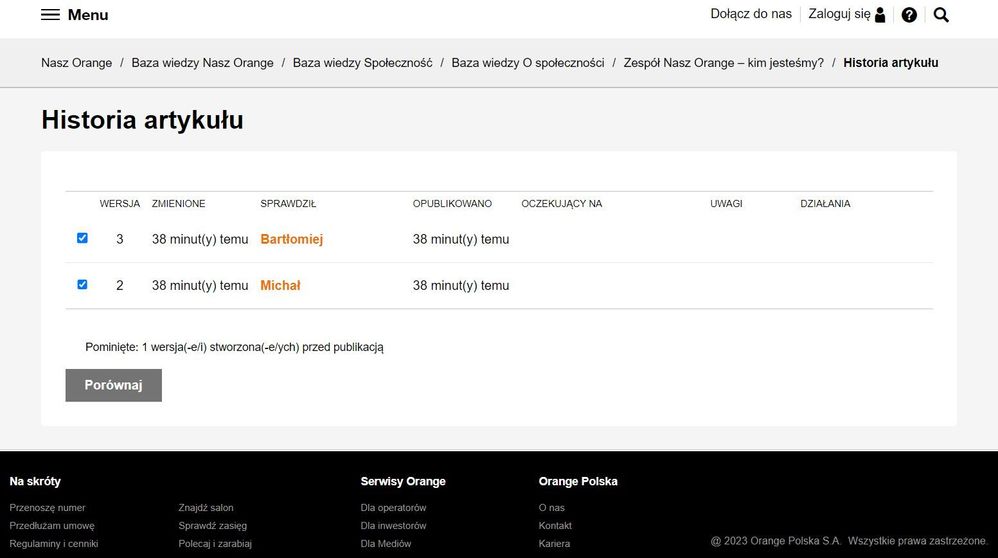Open Bartłomiej's profile link
998x558 pixels.
[x=291, y=239]
